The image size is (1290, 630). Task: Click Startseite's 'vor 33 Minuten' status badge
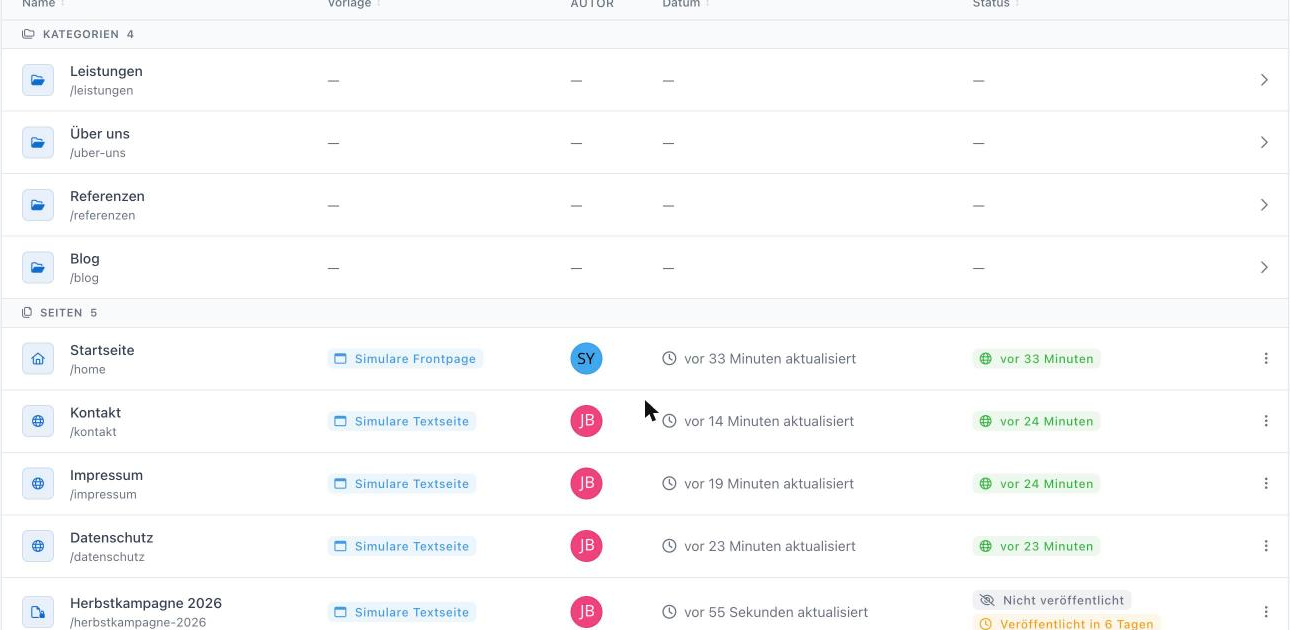pyautogui.click(x=1036, y=358)
